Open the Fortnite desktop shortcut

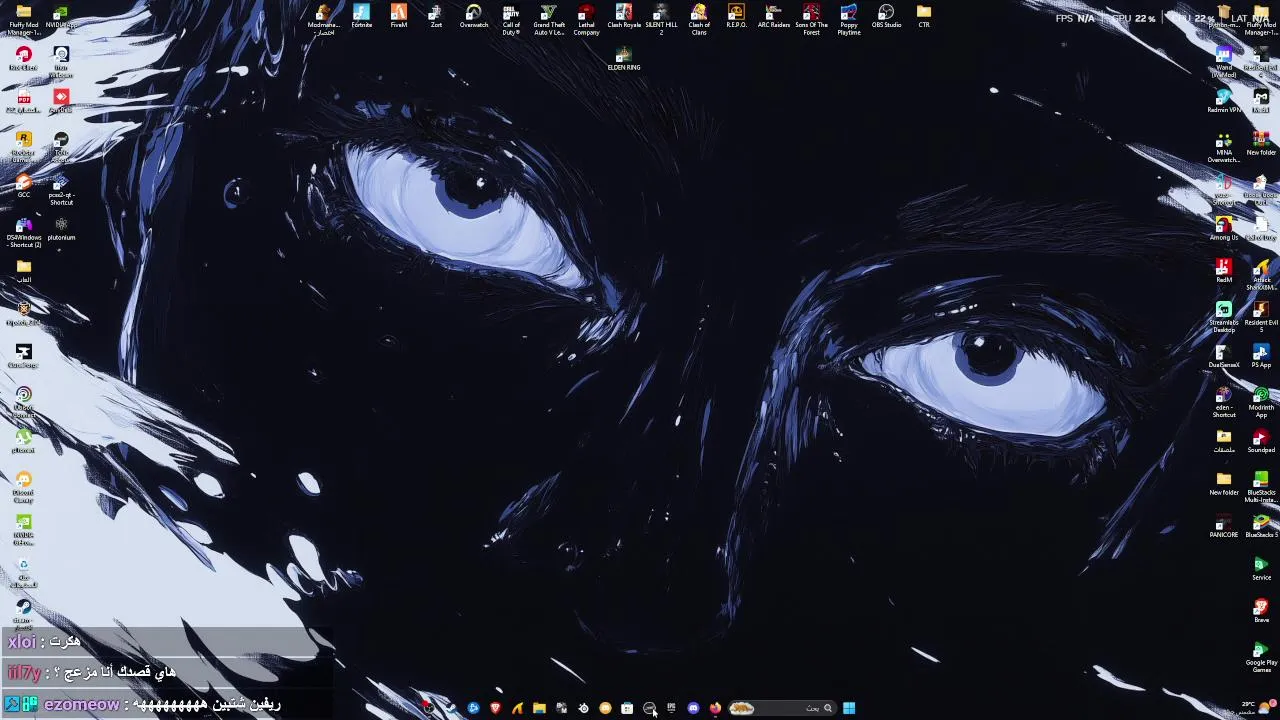pos(361,18)
